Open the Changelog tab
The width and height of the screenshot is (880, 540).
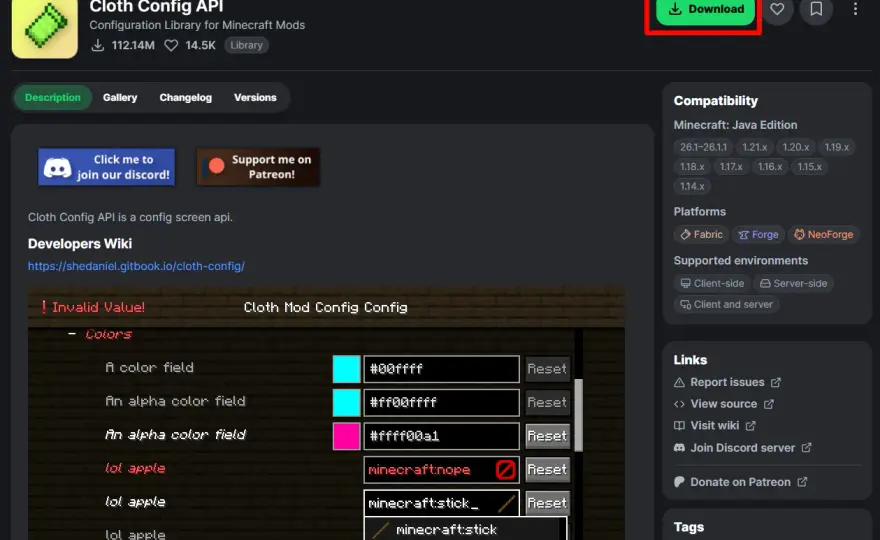[186, 98]
